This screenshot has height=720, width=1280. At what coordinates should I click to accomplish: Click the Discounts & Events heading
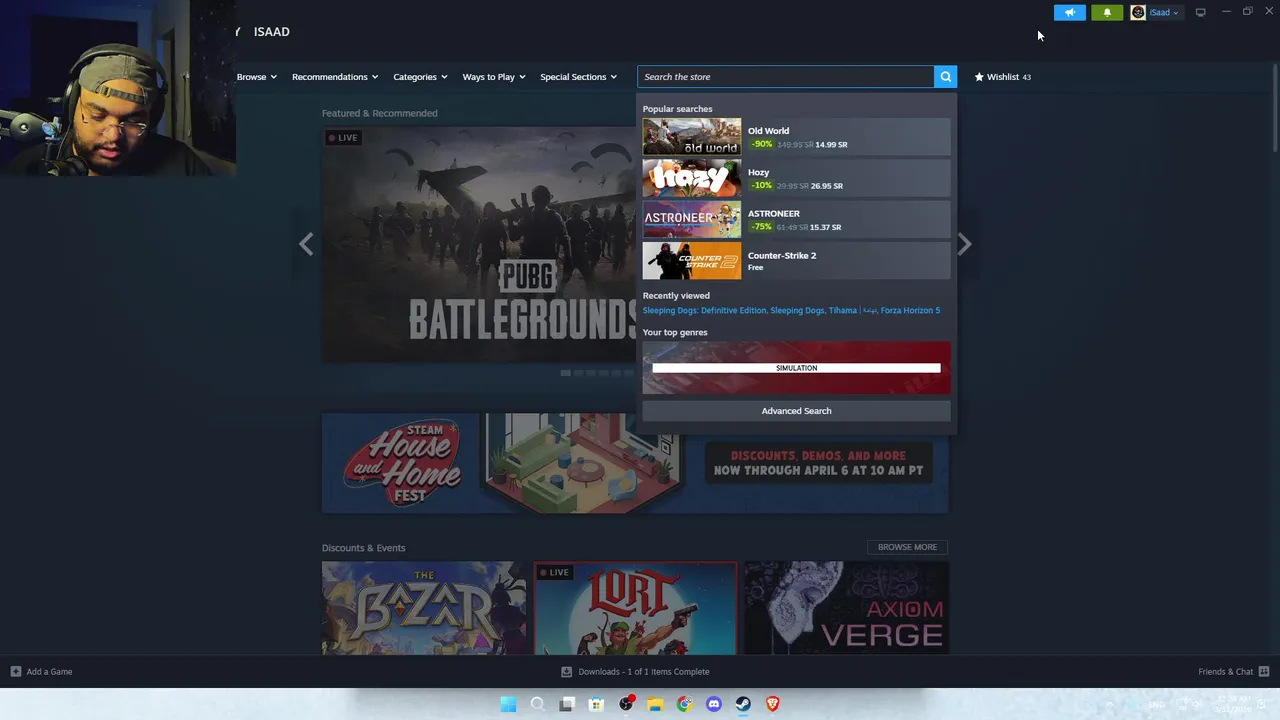[x=363, y=548]
